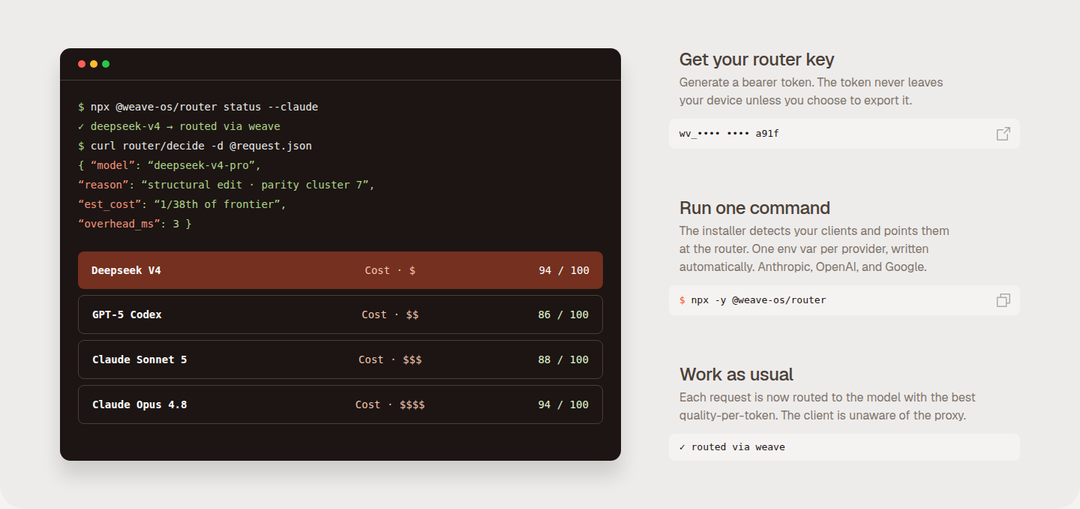Click the 'Get your router key' heading

(756, 60)
